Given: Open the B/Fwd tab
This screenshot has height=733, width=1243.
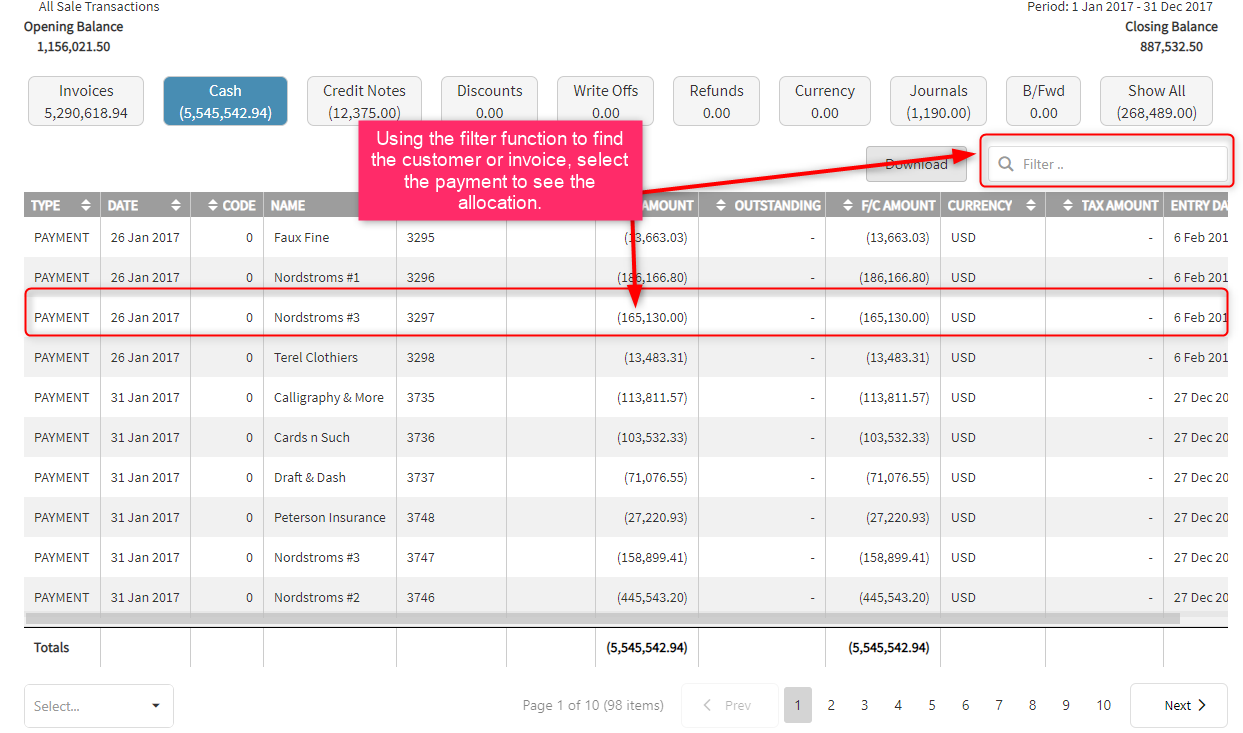Looking at the screenshot, I should [x=1043, y=101].
